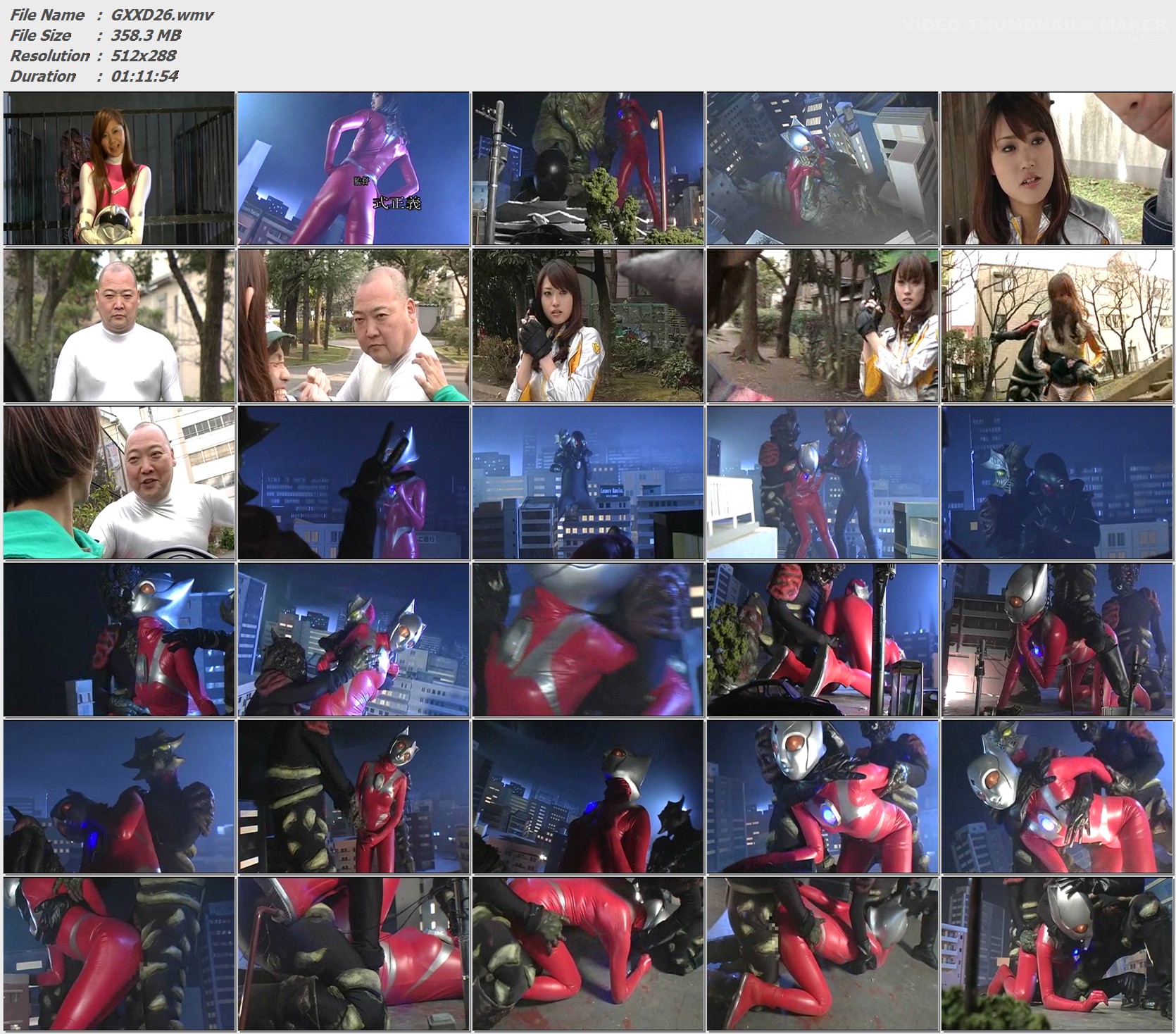
Task: Click the 'Duration' label
Action: coord(43,76)
